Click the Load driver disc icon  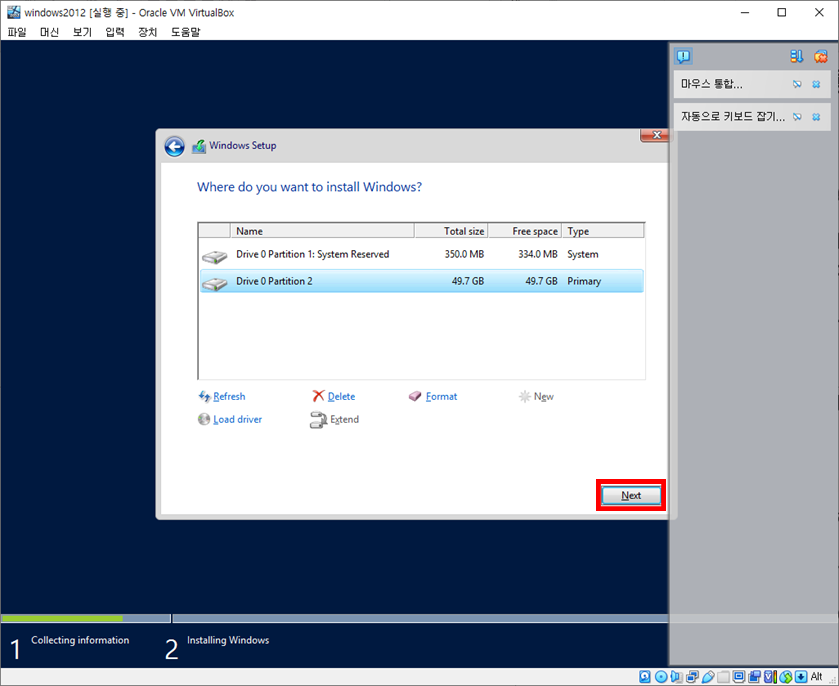204,419
